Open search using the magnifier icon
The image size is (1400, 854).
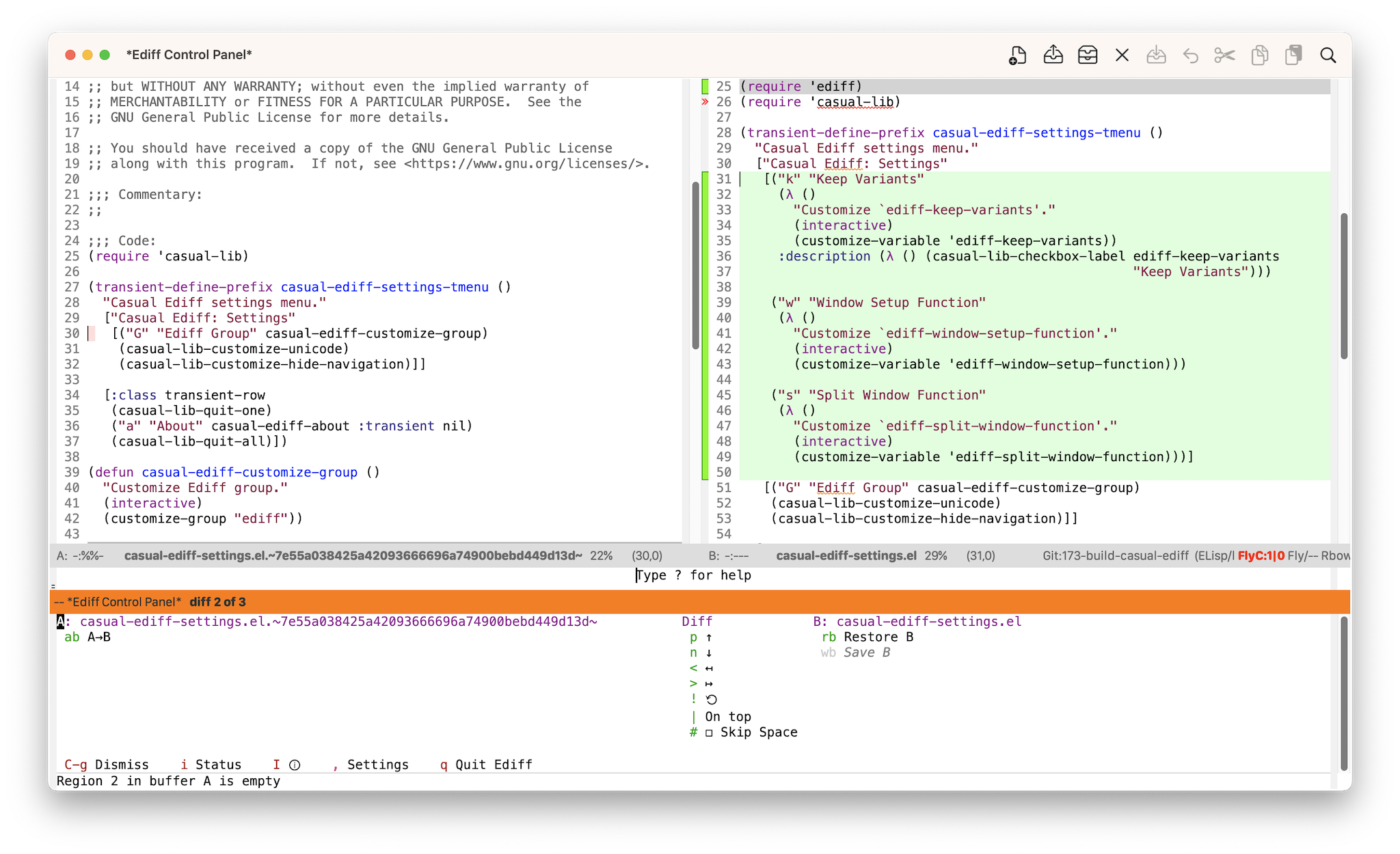click(x=1328, y=55)
